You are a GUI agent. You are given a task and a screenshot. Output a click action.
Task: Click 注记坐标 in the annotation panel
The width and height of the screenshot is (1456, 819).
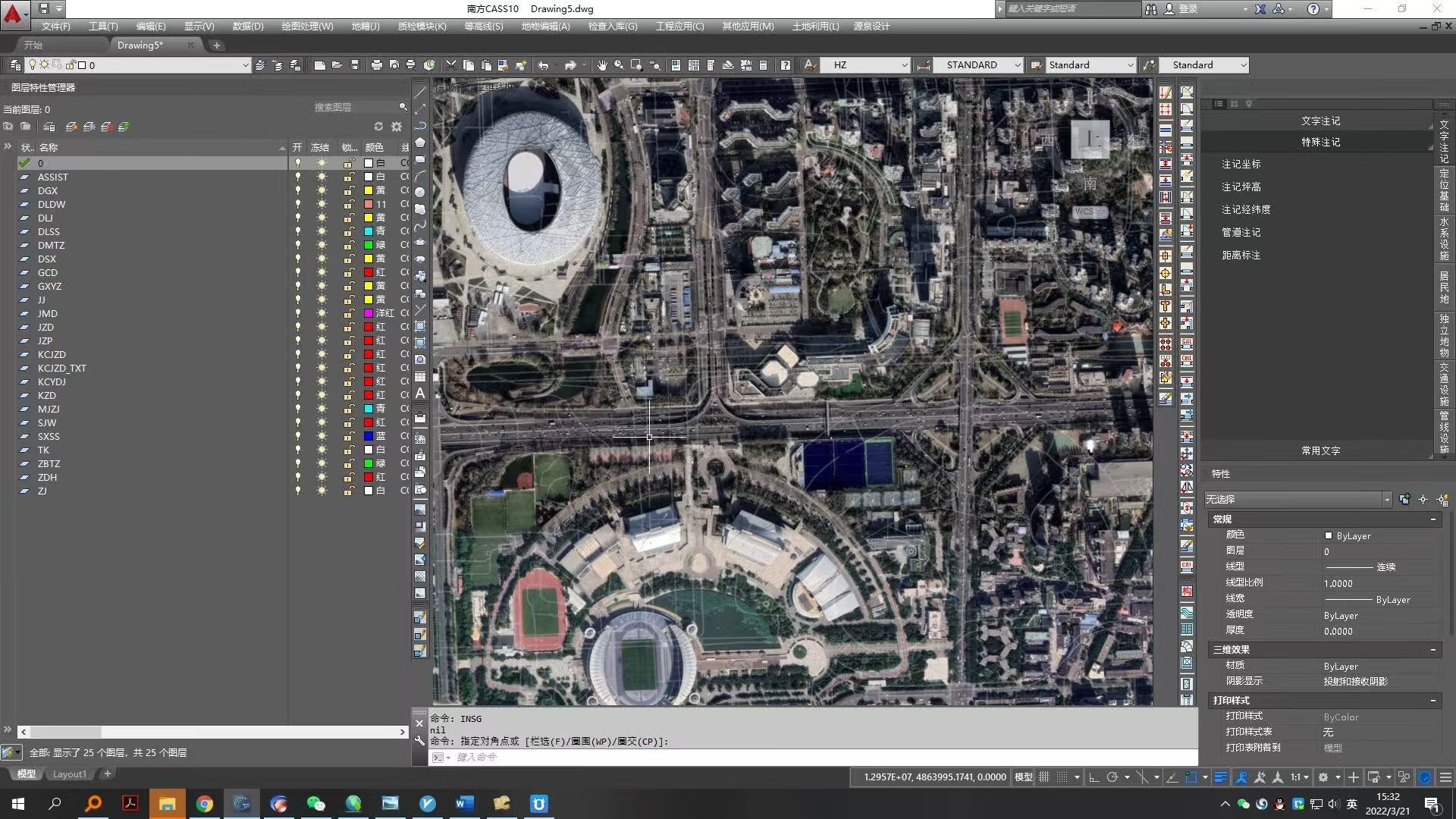click(x=1241, y=164)
